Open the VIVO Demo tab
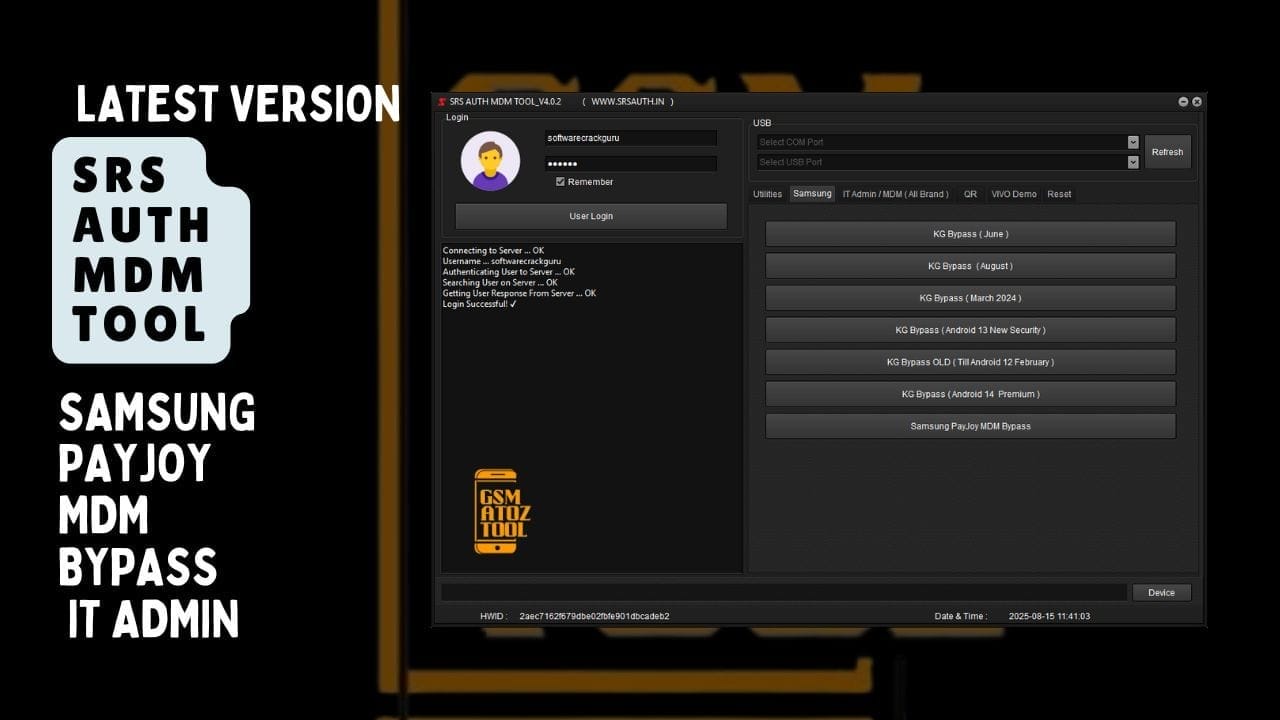Image resolution: width=1280 pixels, height=720 pixels. click(1013, 194)
